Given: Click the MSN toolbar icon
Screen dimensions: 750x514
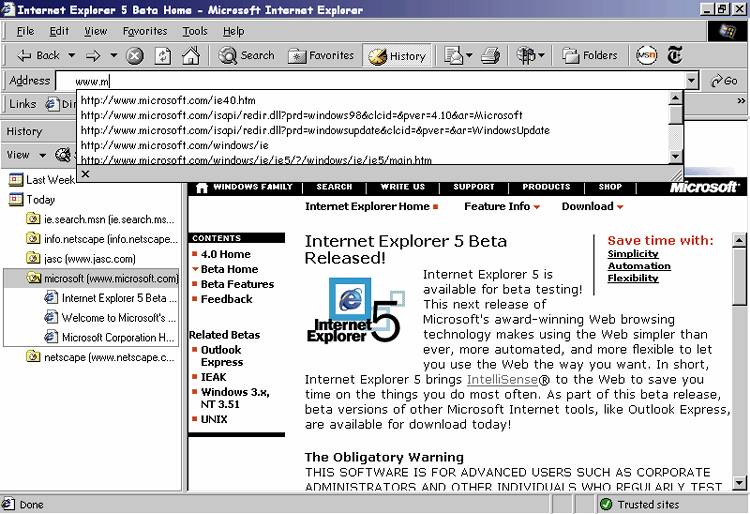Looking at the screenshot, I should (646, 55).
